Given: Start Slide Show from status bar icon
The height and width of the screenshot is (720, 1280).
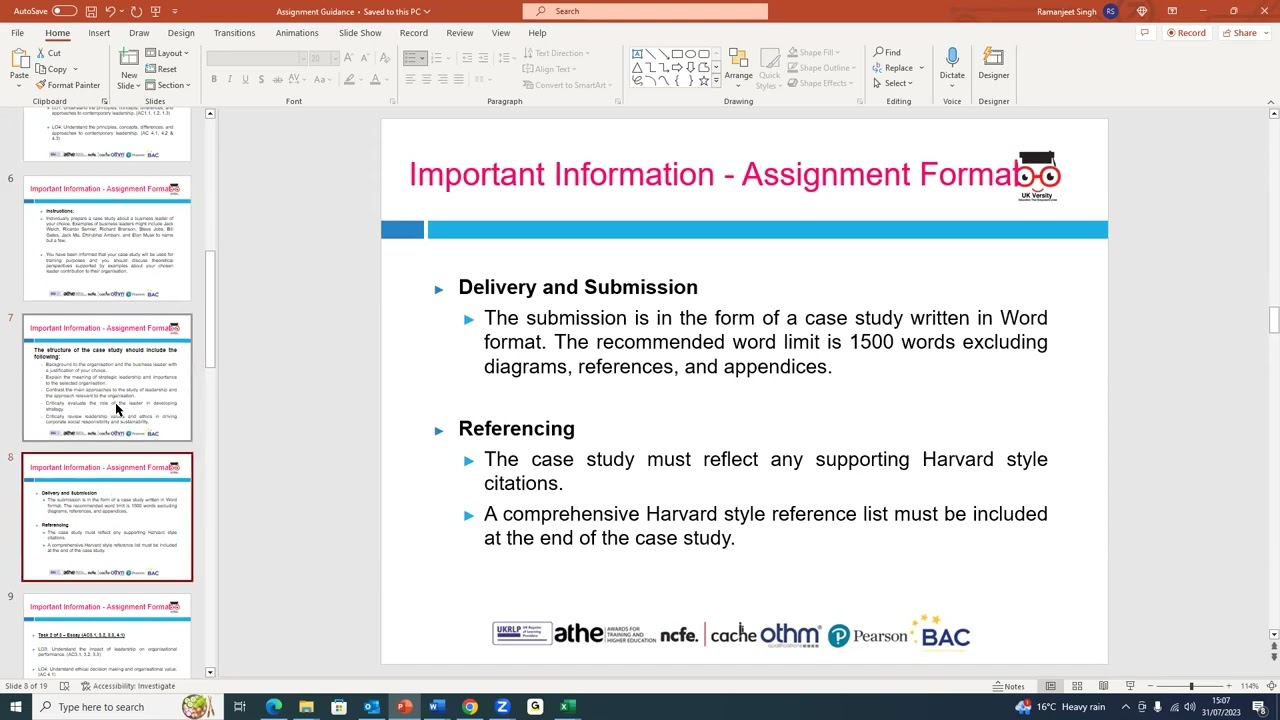Looking at the screenshot, I should click(x=1130, y=686).
